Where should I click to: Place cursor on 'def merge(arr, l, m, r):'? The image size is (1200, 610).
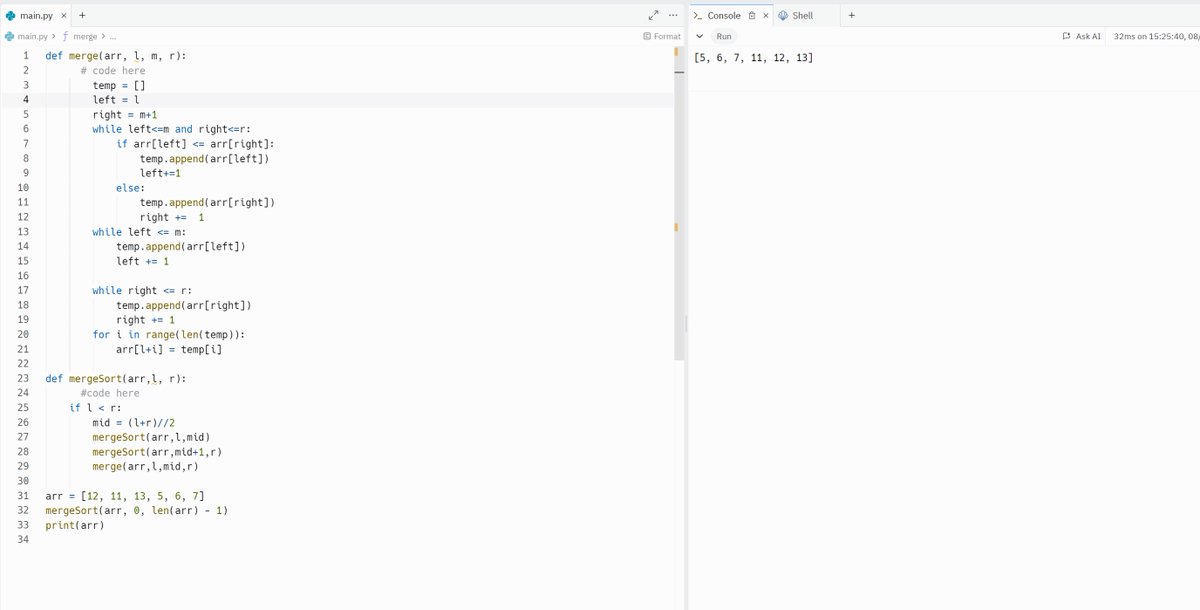click(116, 56)
